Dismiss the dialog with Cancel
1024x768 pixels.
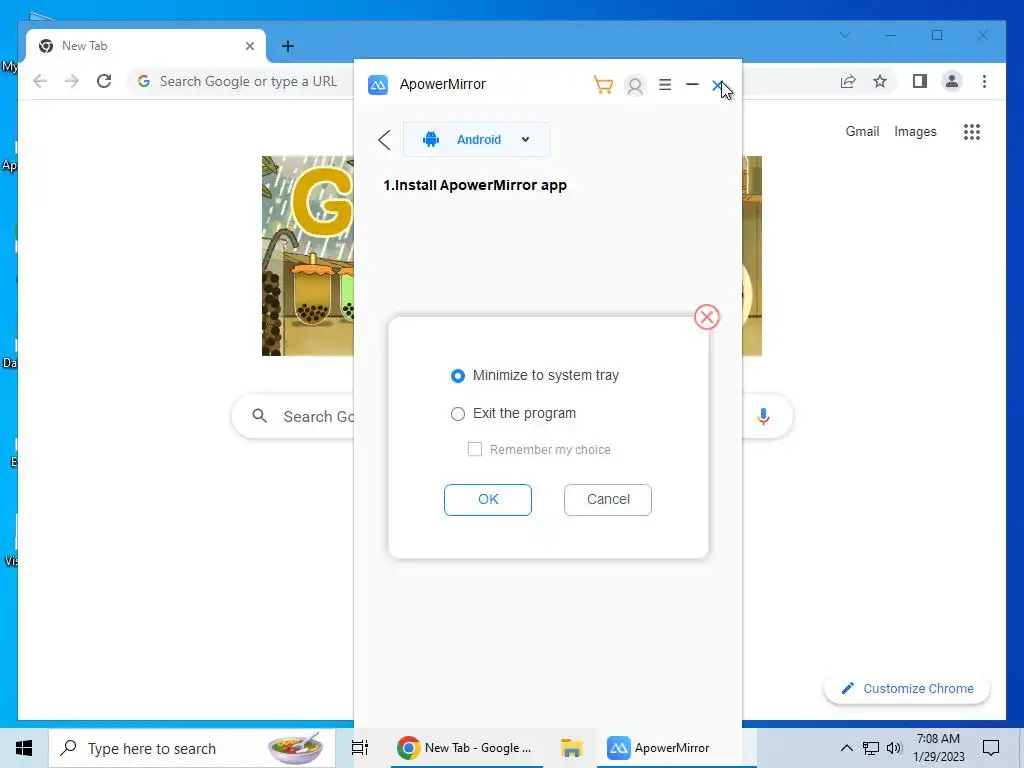point(607,500)
